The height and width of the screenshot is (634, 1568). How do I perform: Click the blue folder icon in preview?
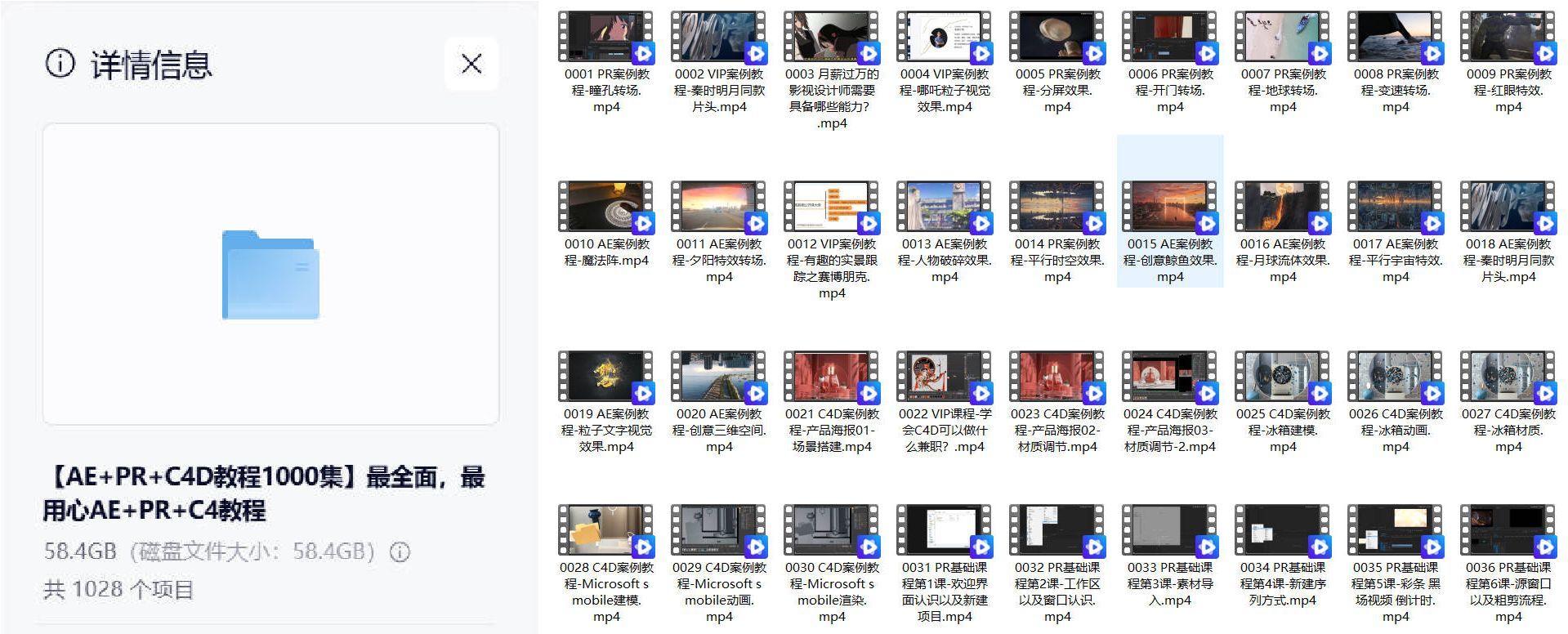tap(270, 275)
